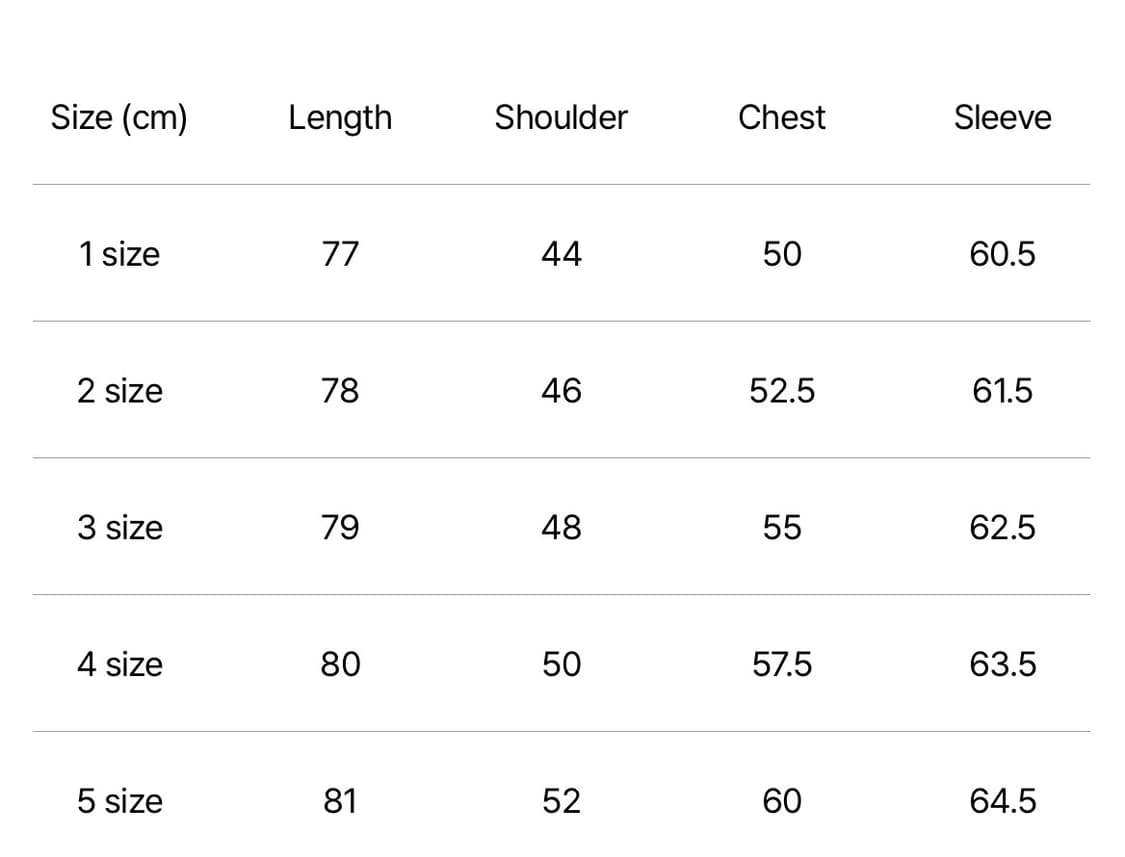Click the 4 size row label
Image resolution: width=1125 pixels, height=857 pixels.
(x=119, y=664)
